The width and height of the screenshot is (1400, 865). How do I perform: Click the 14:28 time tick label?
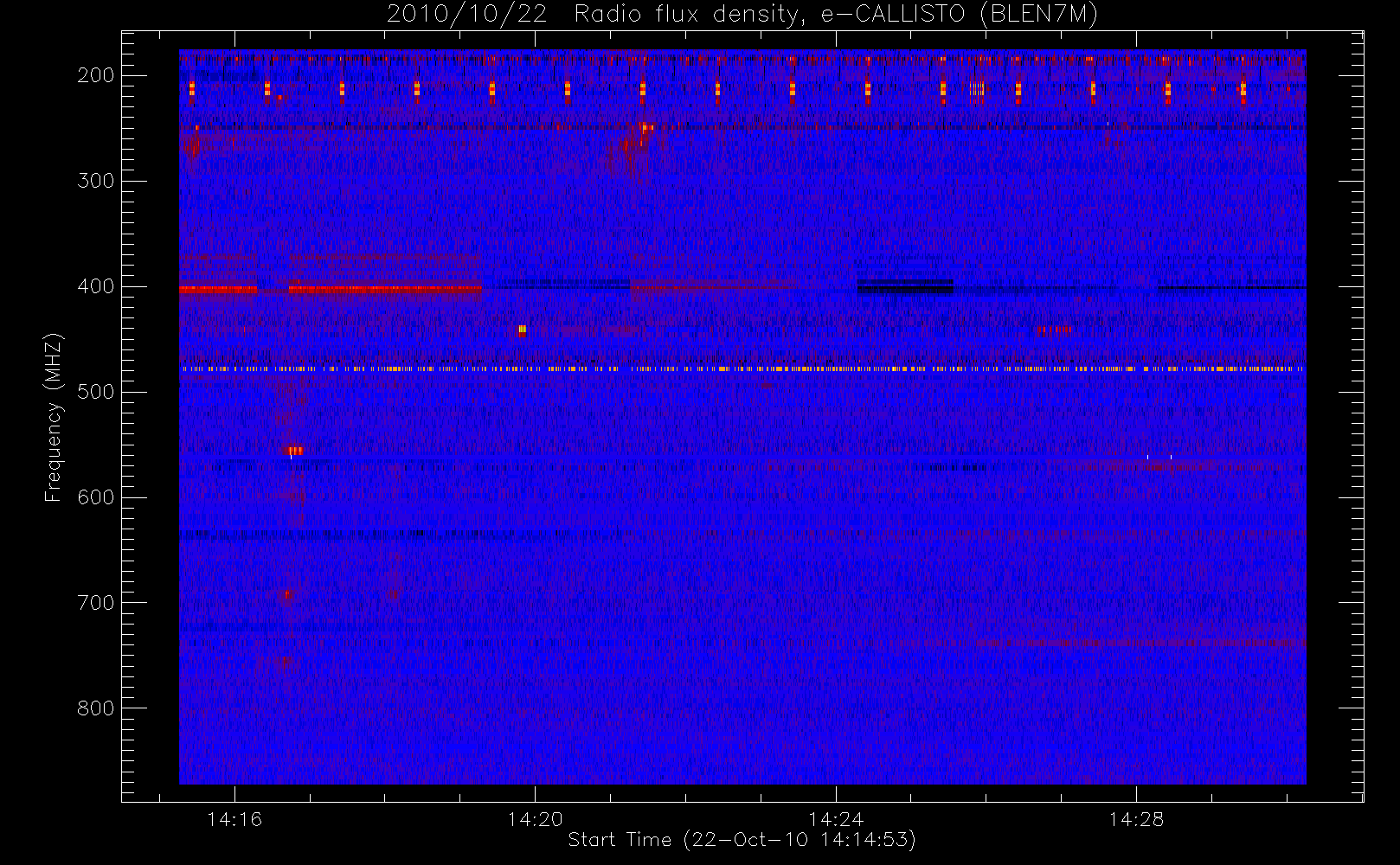pos(1136,819)
